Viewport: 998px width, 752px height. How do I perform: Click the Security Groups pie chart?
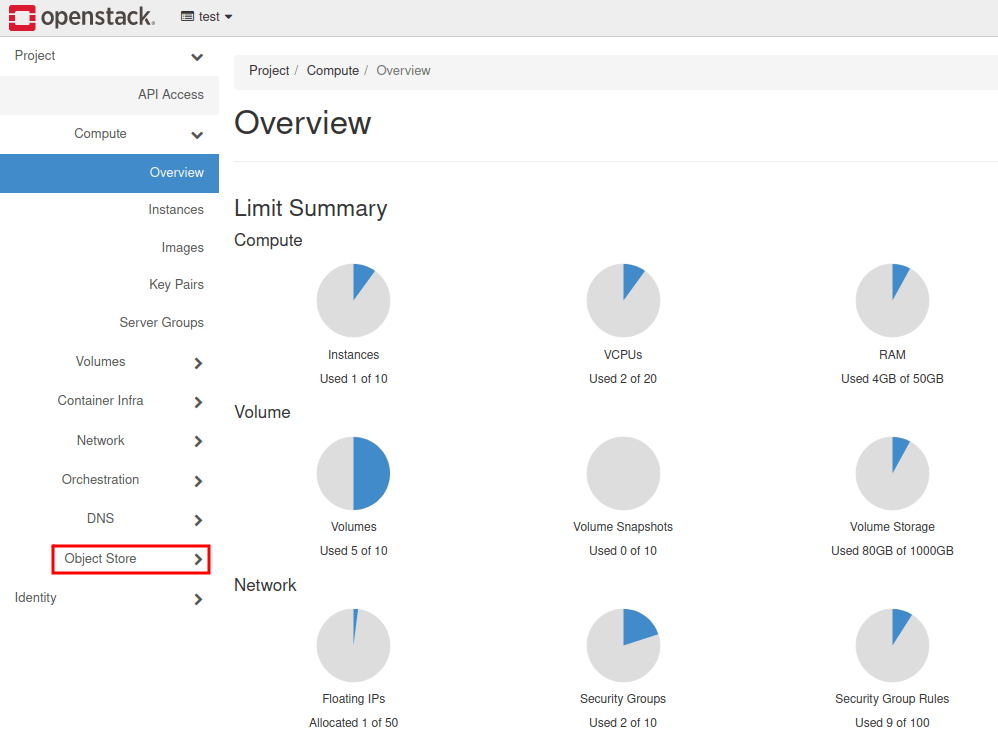tap(623, 645)
